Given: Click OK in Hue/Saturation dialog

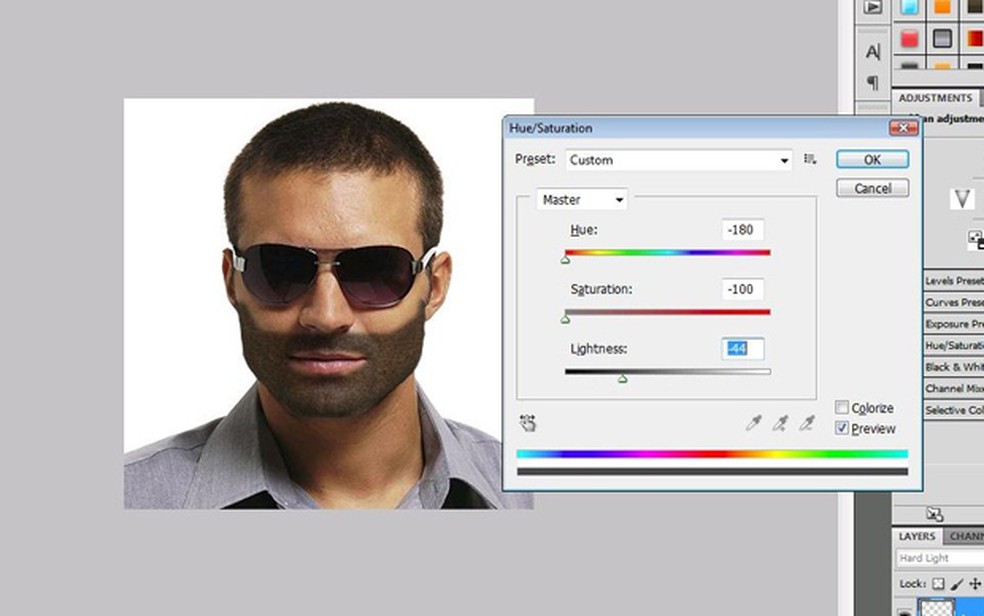Looking at the screenshot, I should (x=872, y=159).
